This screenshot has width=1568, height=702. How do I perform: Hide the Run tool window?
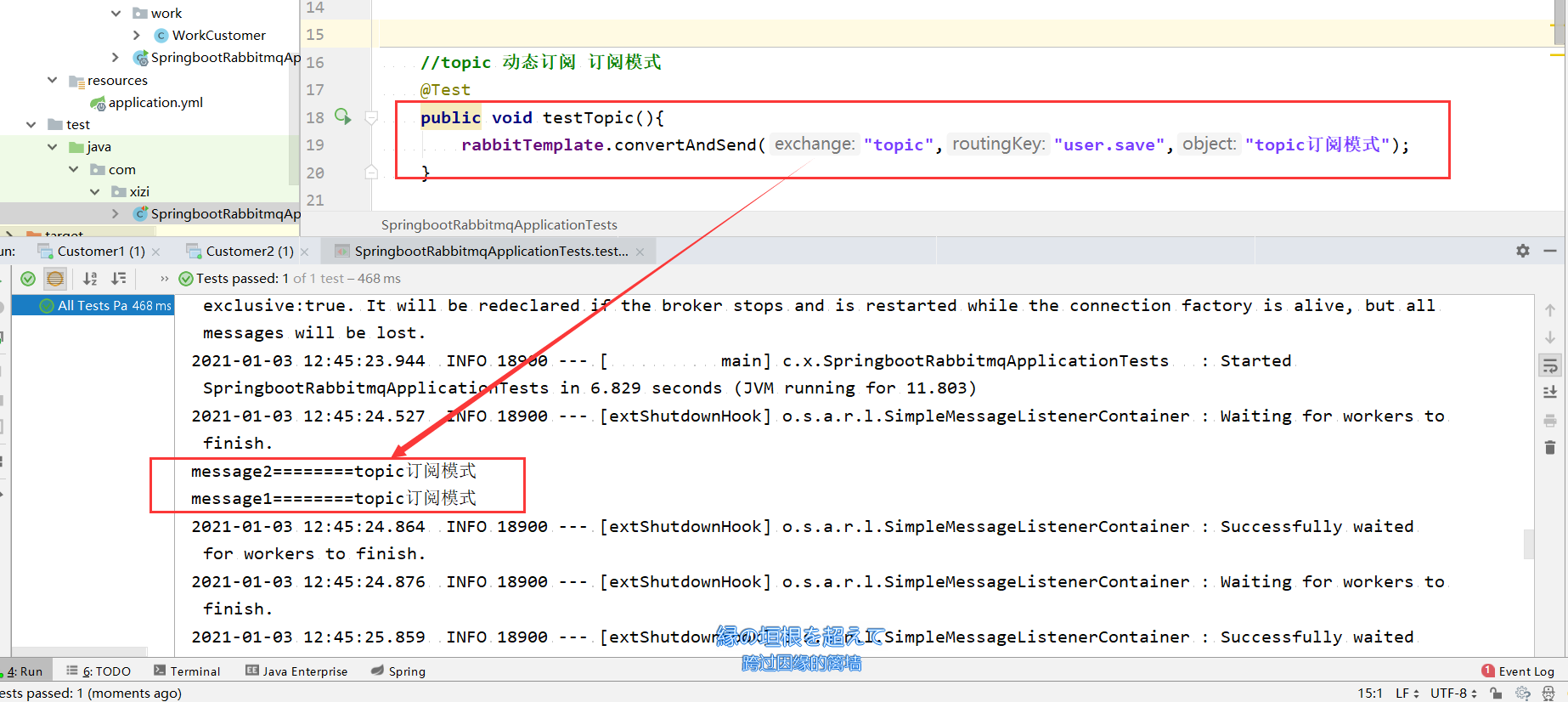click(x=1550, y=251)
